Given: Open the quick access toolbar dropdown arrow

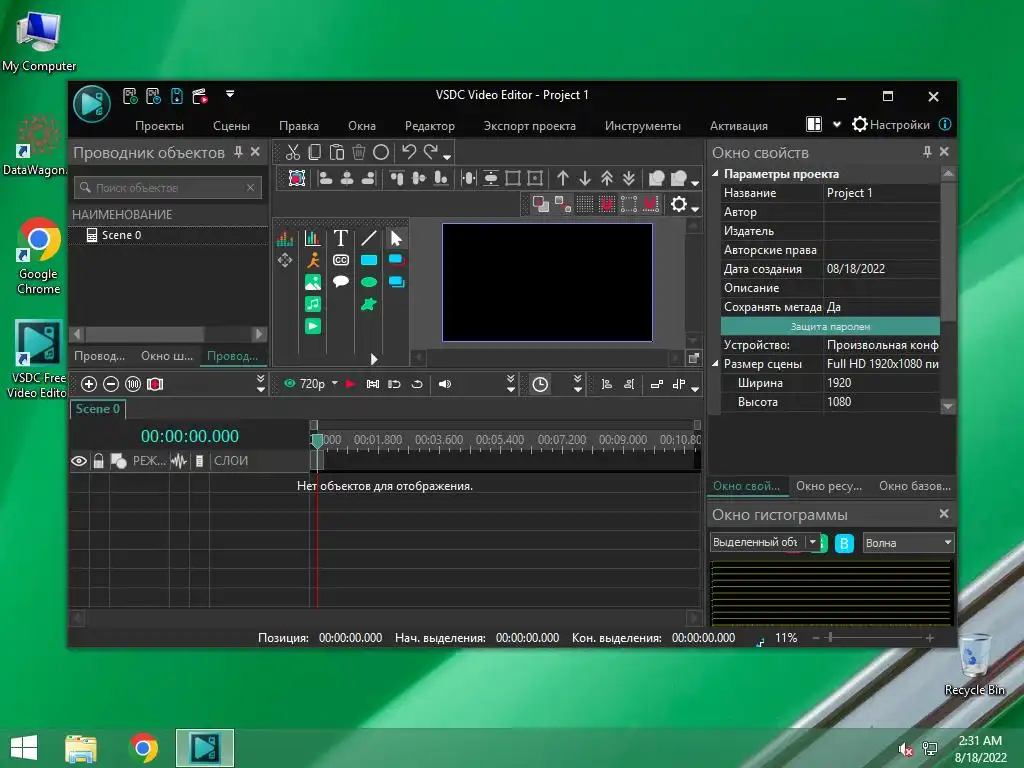Looking at the screenshot, I should pos(230,94).
